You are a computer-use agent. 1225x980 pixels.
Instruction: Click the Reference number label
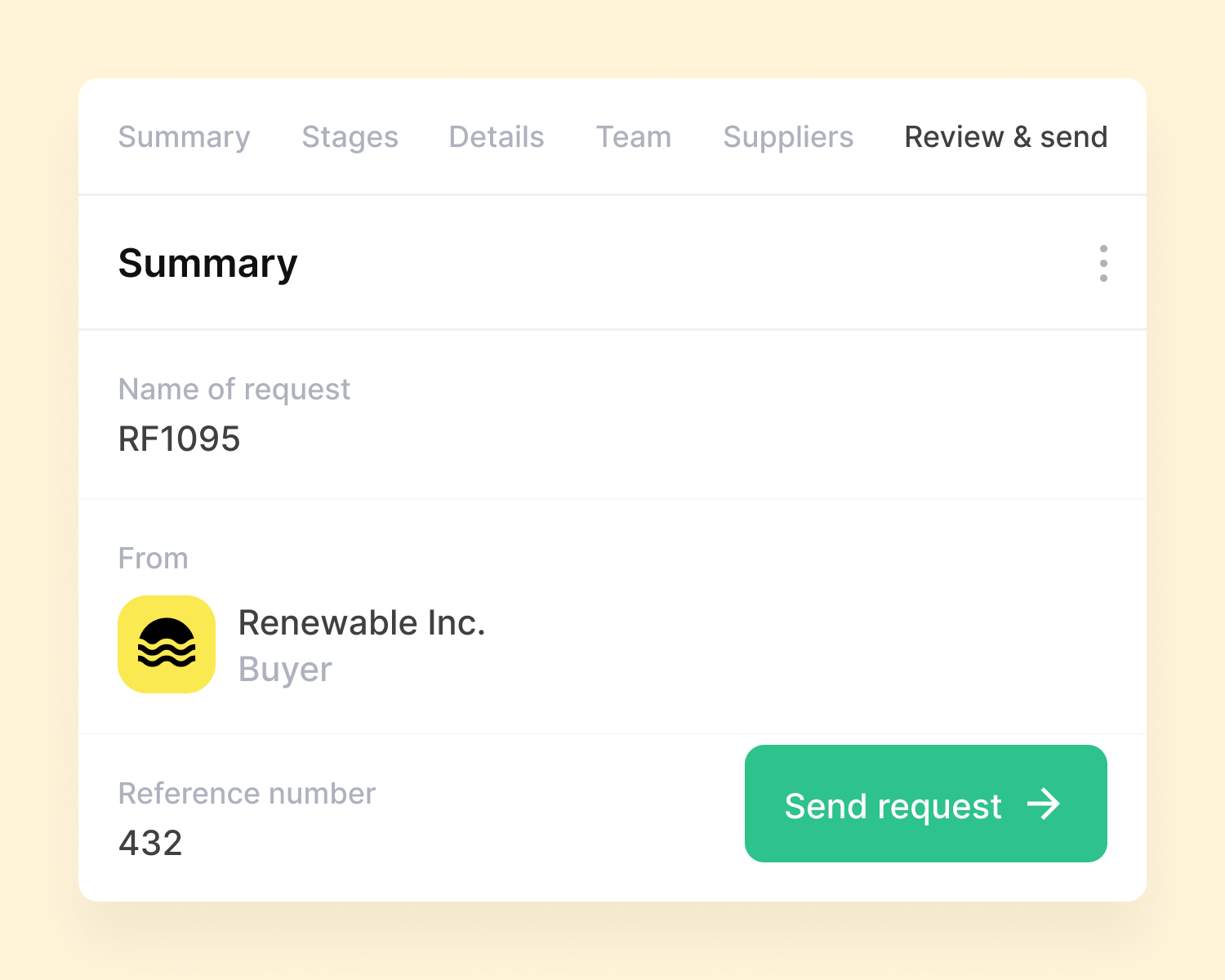click(x=247, y=794)
